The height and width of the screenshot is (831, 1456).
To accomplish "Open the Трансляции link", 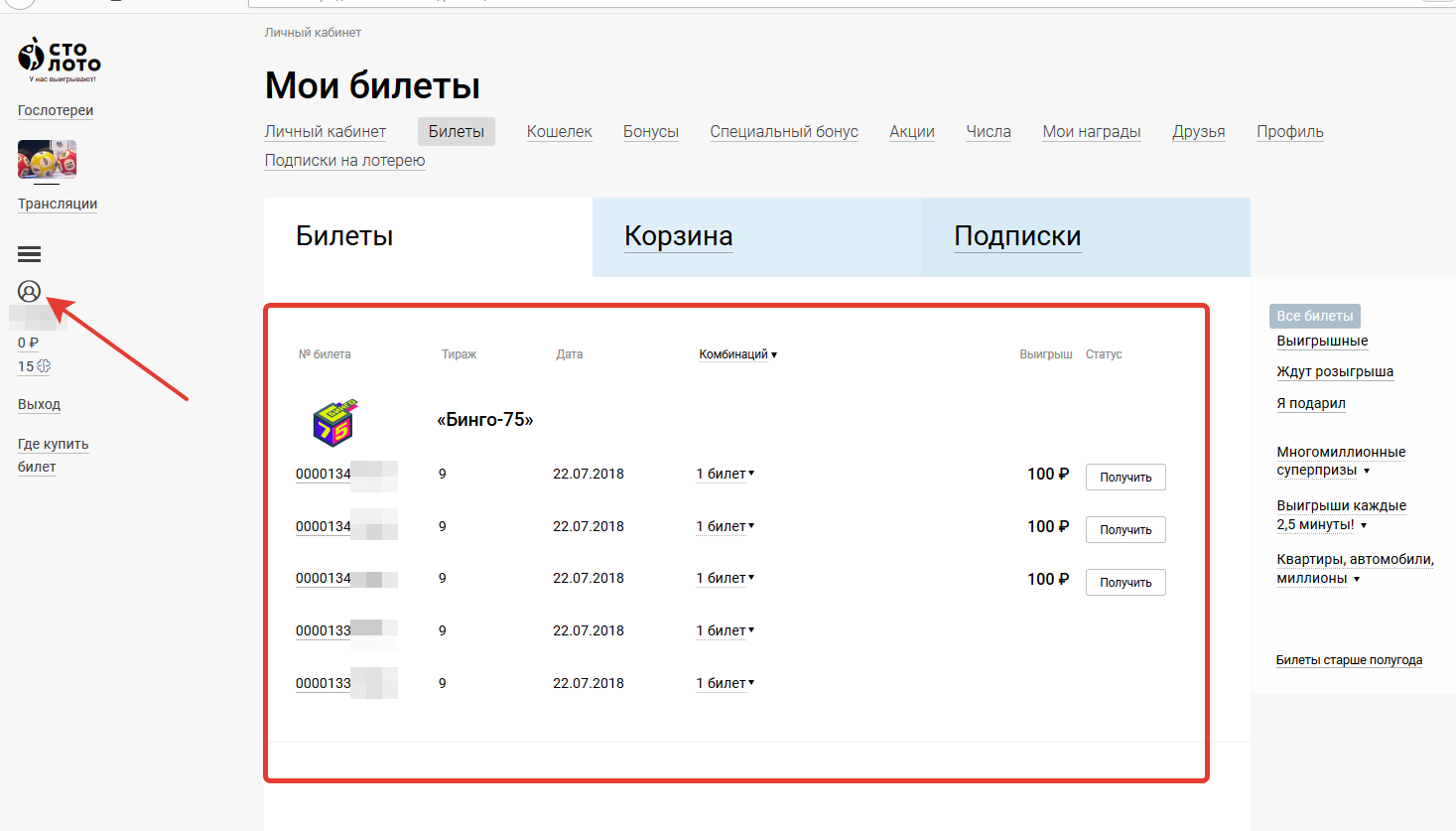I will 58,204.
